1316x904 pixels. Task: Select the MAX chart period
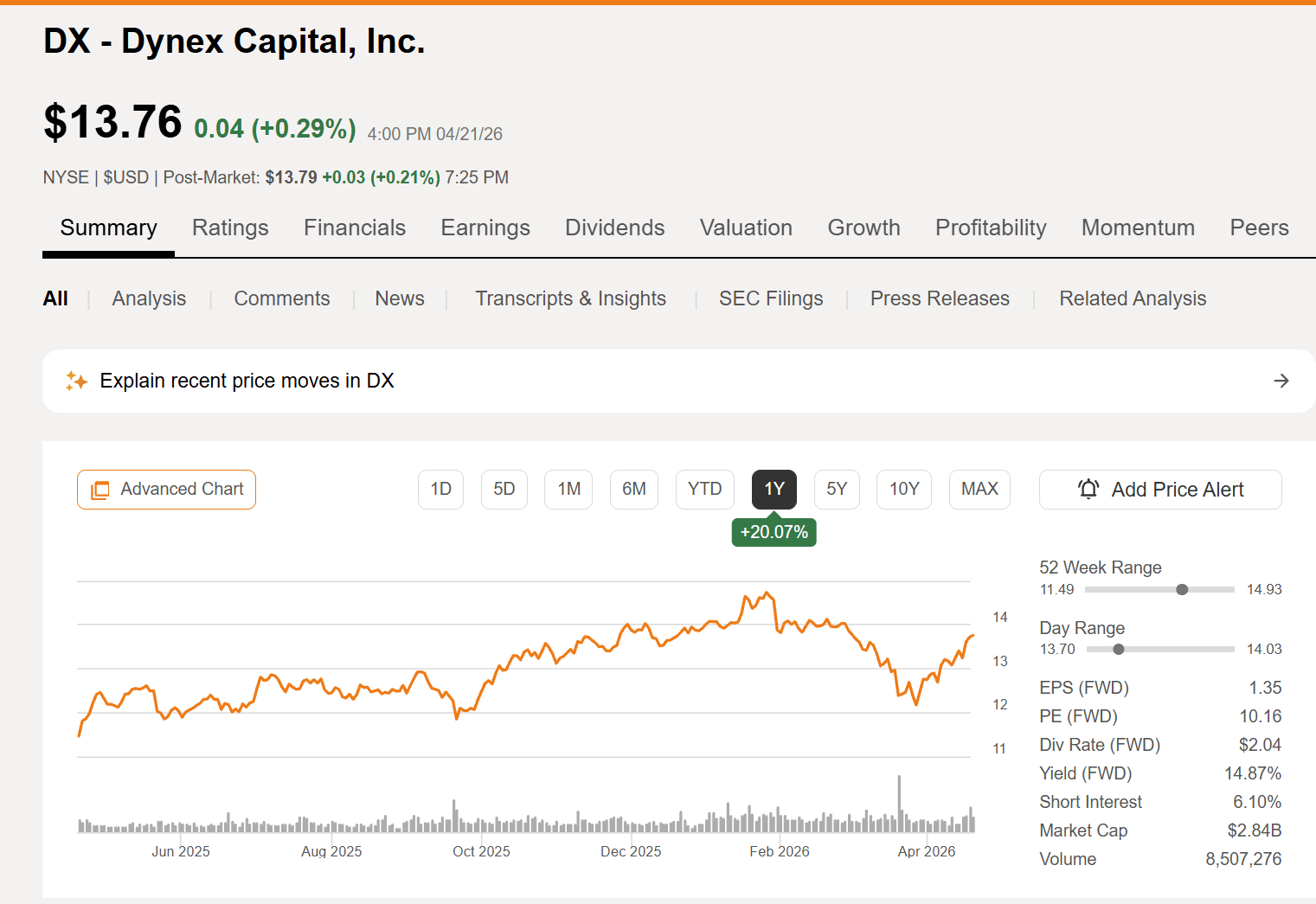[979, 490]
